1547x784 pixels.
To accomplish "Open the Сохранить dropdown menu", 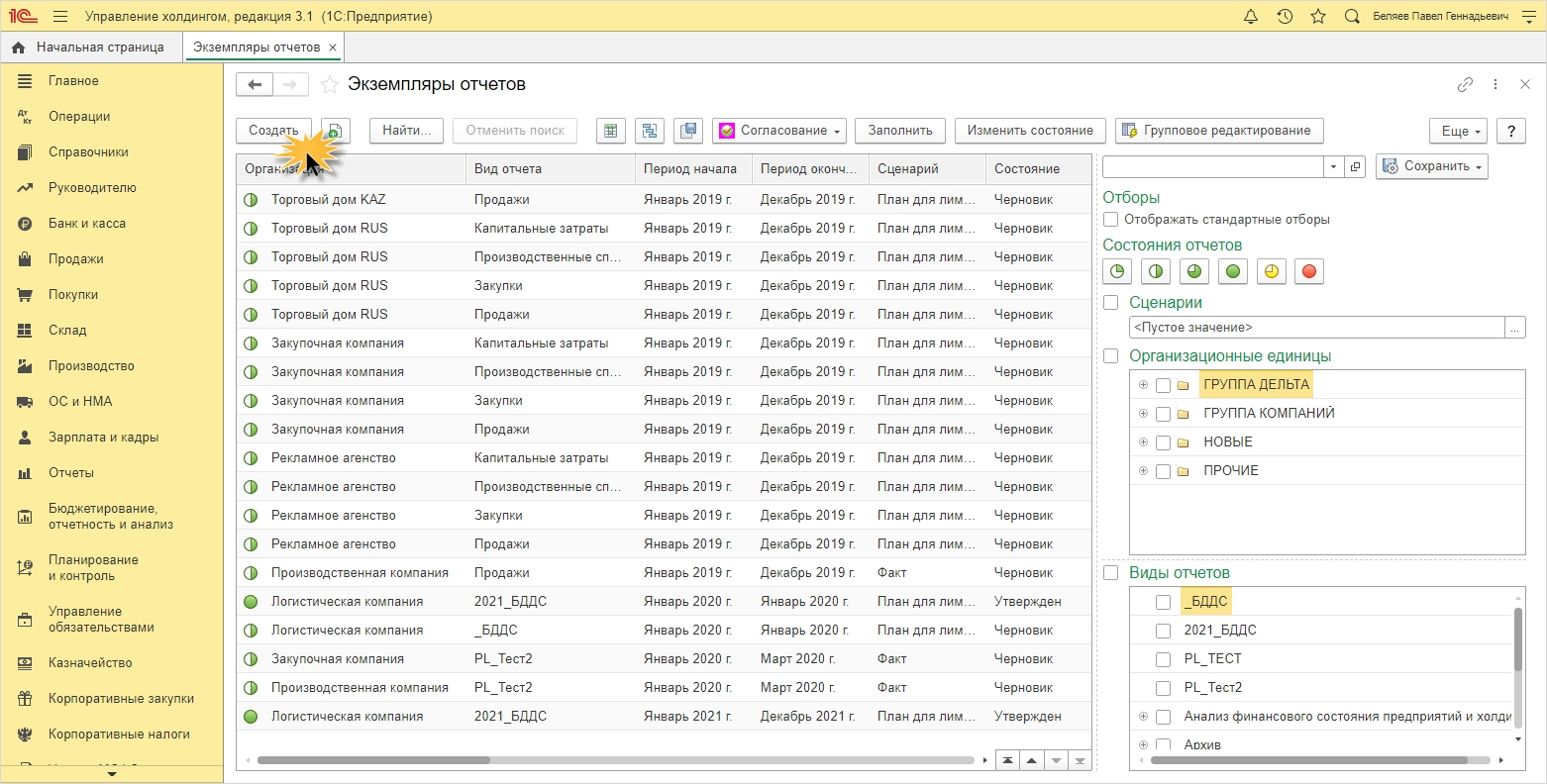I will [1432, 166].
